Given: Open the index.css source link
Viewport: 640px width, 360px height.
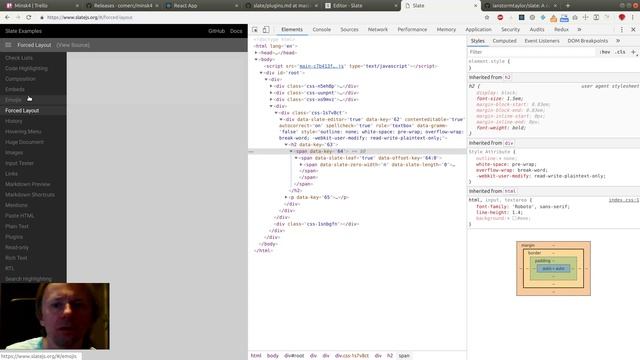Looking at the screenshot, I should coord(624,200).
